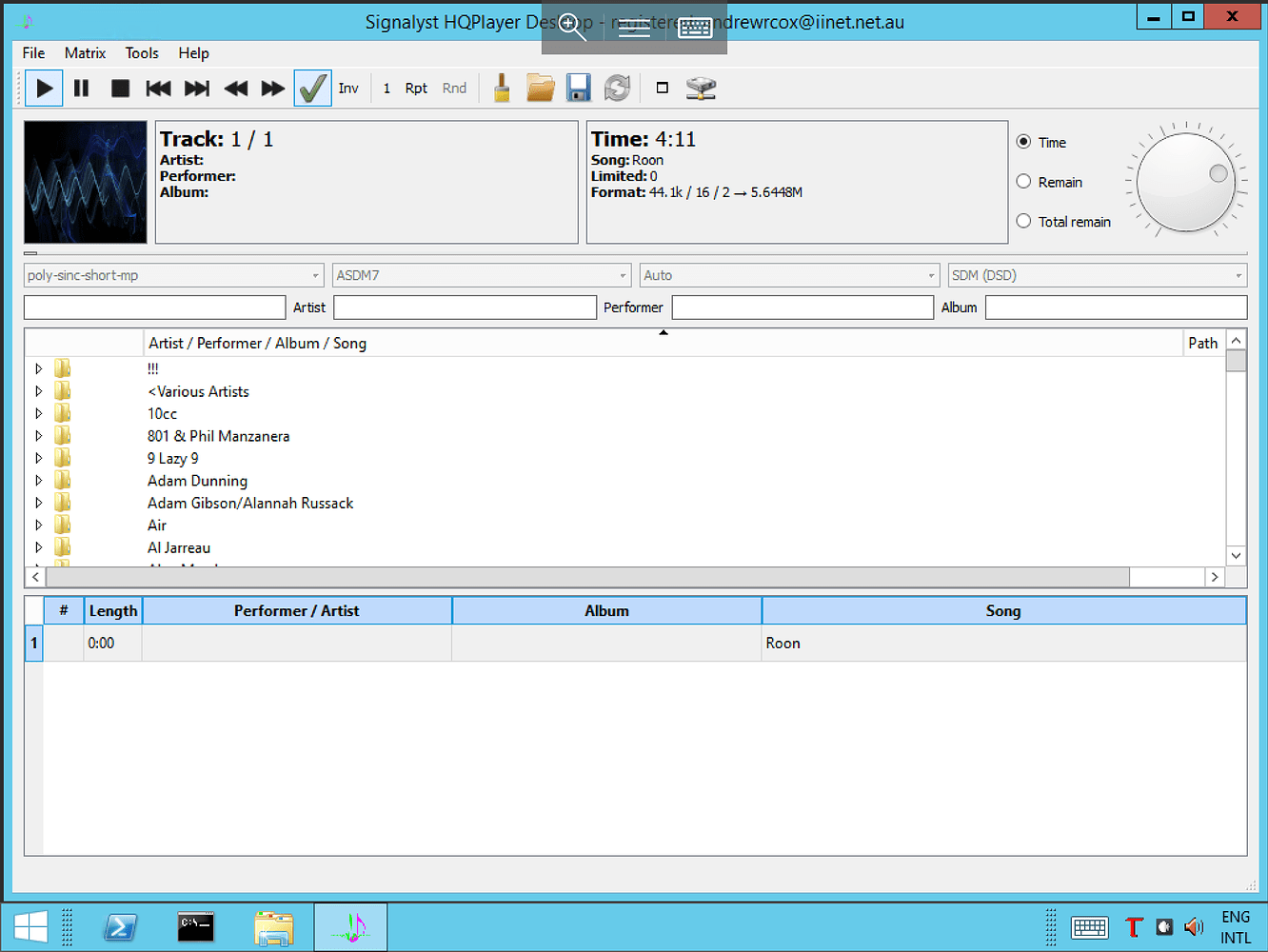Viewport: 1268px width, 952px height.
Task: Click the Stop playback icon
Action: [120, 88]
